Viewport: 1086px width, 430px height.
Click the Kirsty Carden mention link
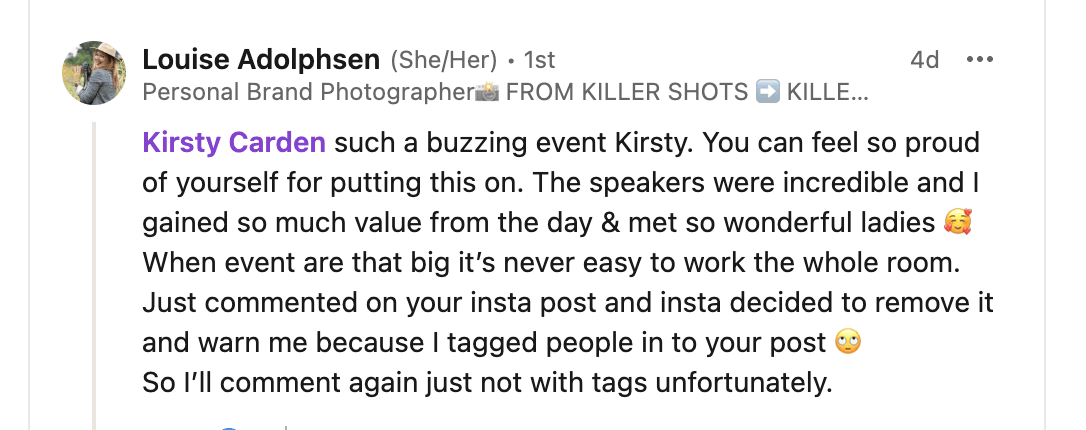(234, 143)
